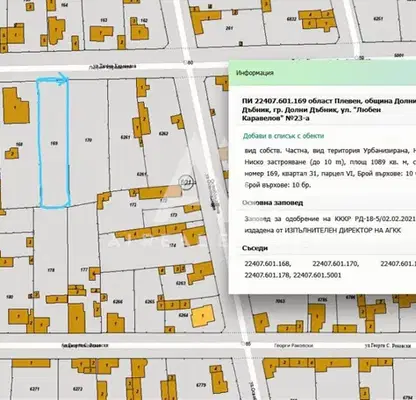Click the 'издадена от ИЗПЪЛНИТЕЛЕН ДИРЕКТОР НА АГКК' line

pos(323,230)
